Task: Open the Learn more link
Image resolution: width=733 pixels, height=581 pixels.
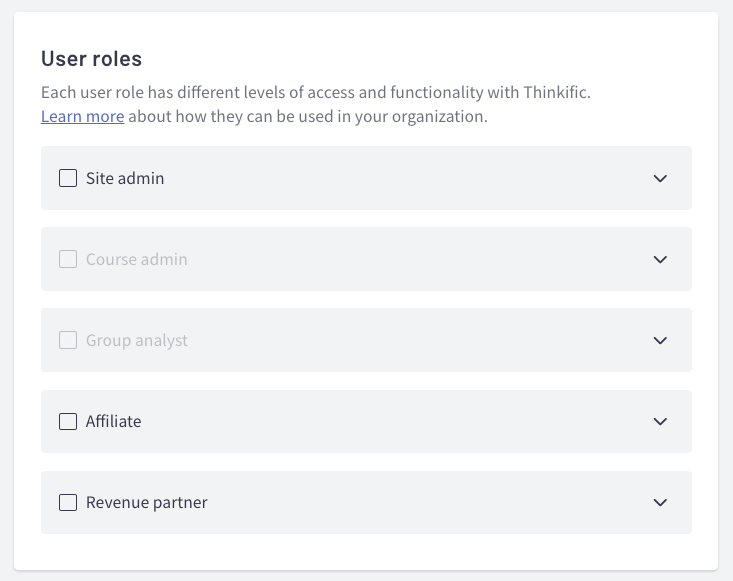Action: pos(82,116)
